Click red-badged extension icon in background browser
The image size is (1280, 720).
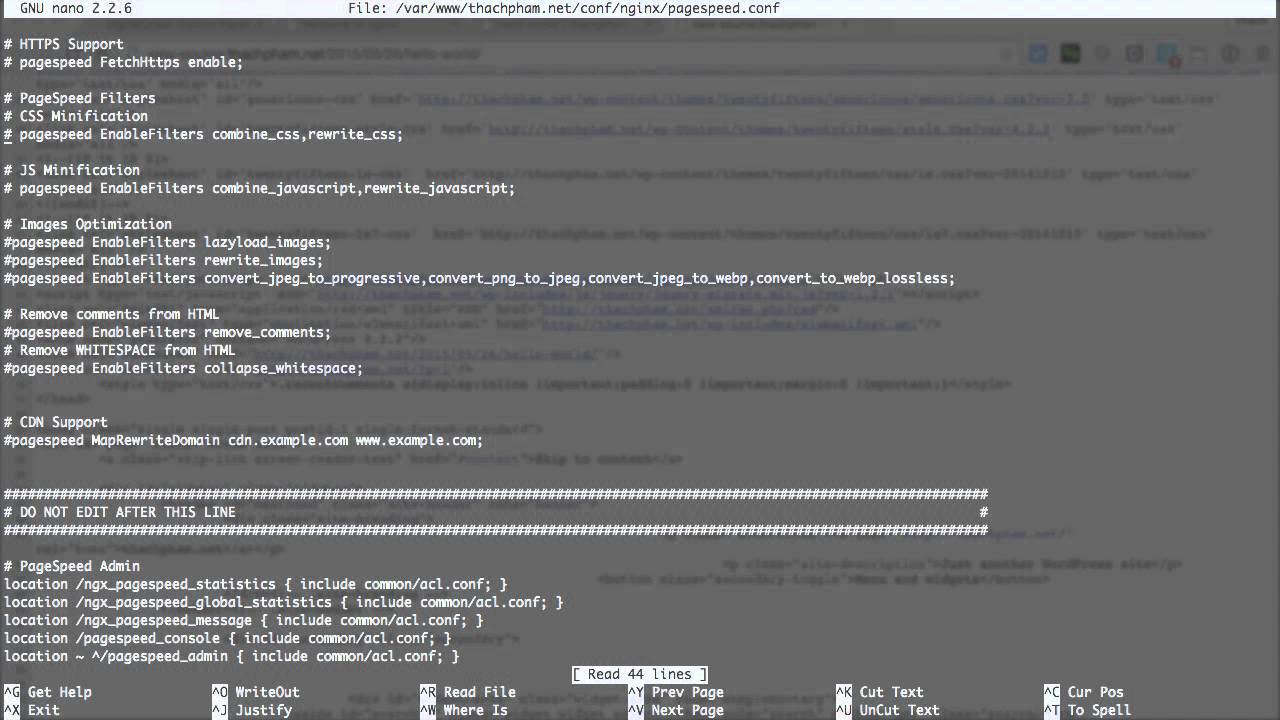click(x=1167, y=54)
